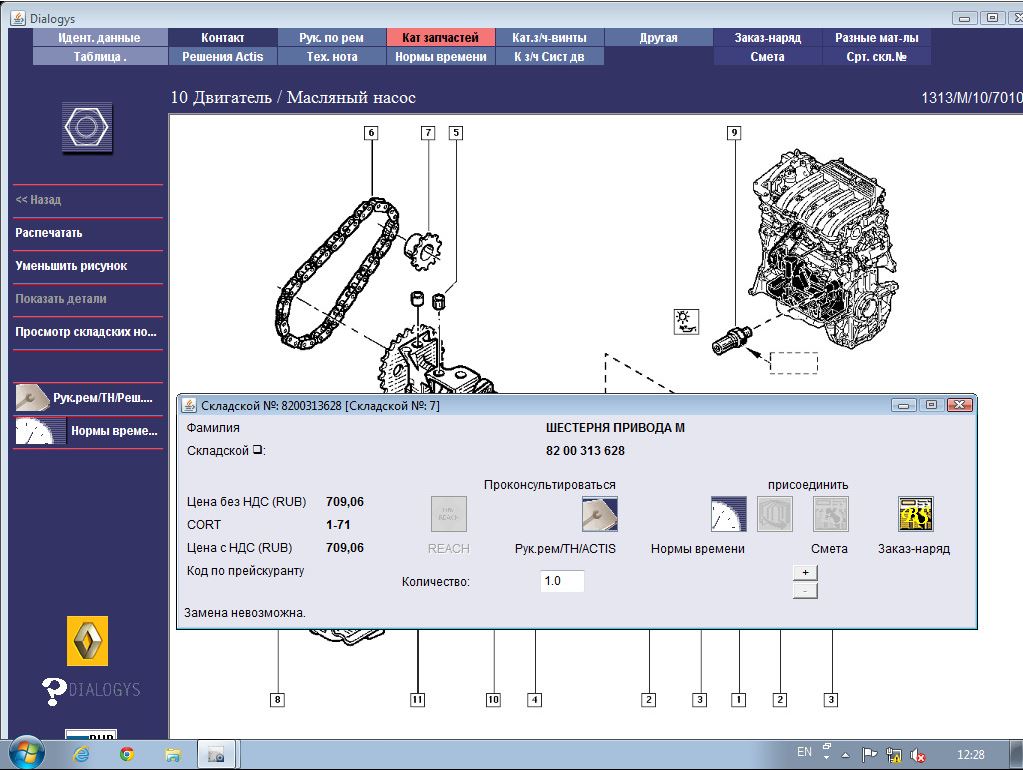Open the Тех. нота tab
Image resolution: width=1023 pixels, height=770 pixels.
point(331,57)
